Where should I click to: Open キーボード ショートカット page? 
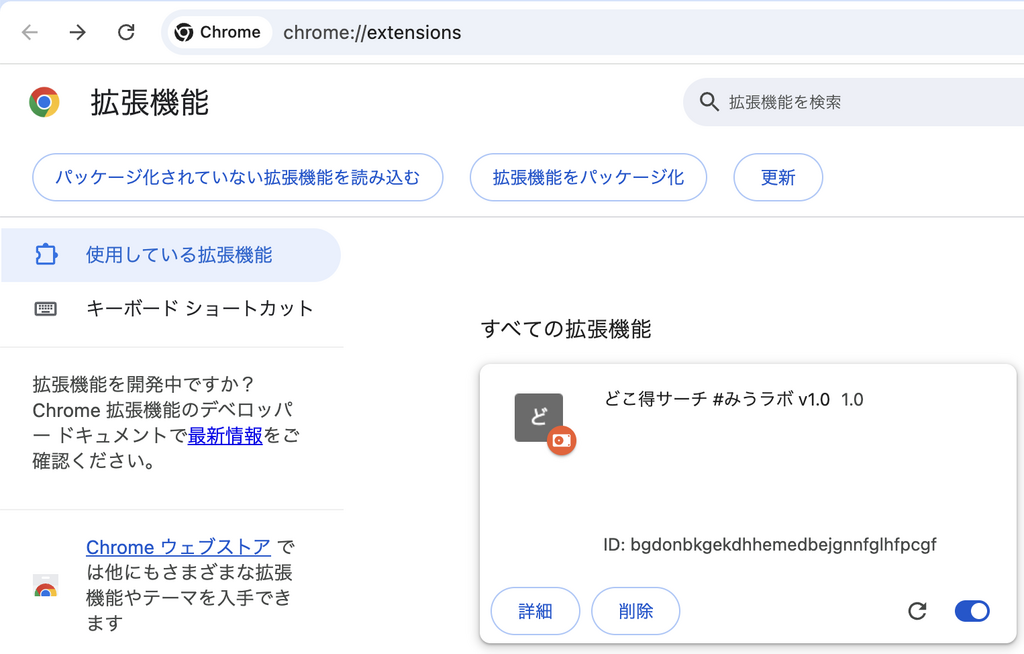pos(199,308)
